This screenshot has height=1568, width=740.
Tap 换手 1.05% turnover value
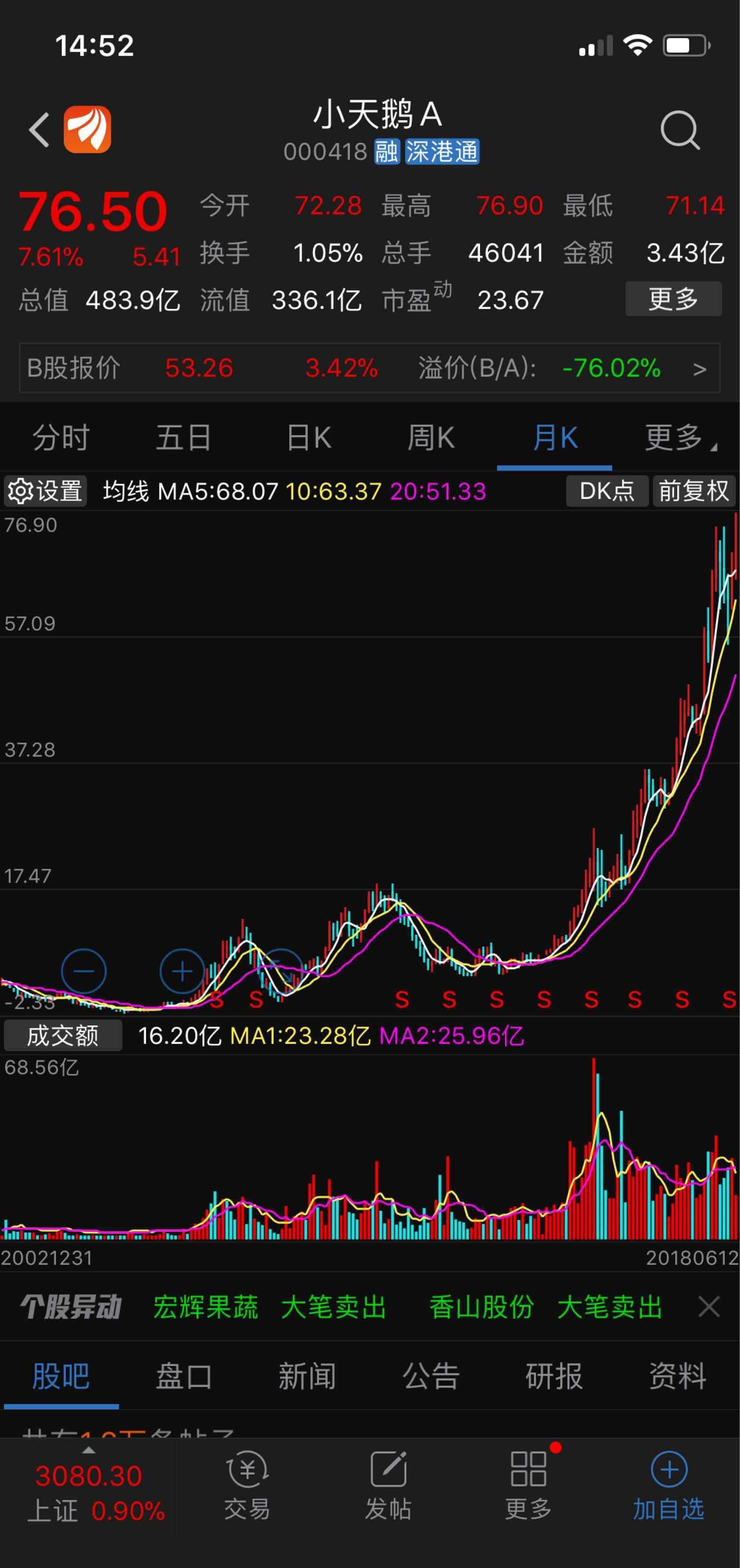click(x=328, y=252)
